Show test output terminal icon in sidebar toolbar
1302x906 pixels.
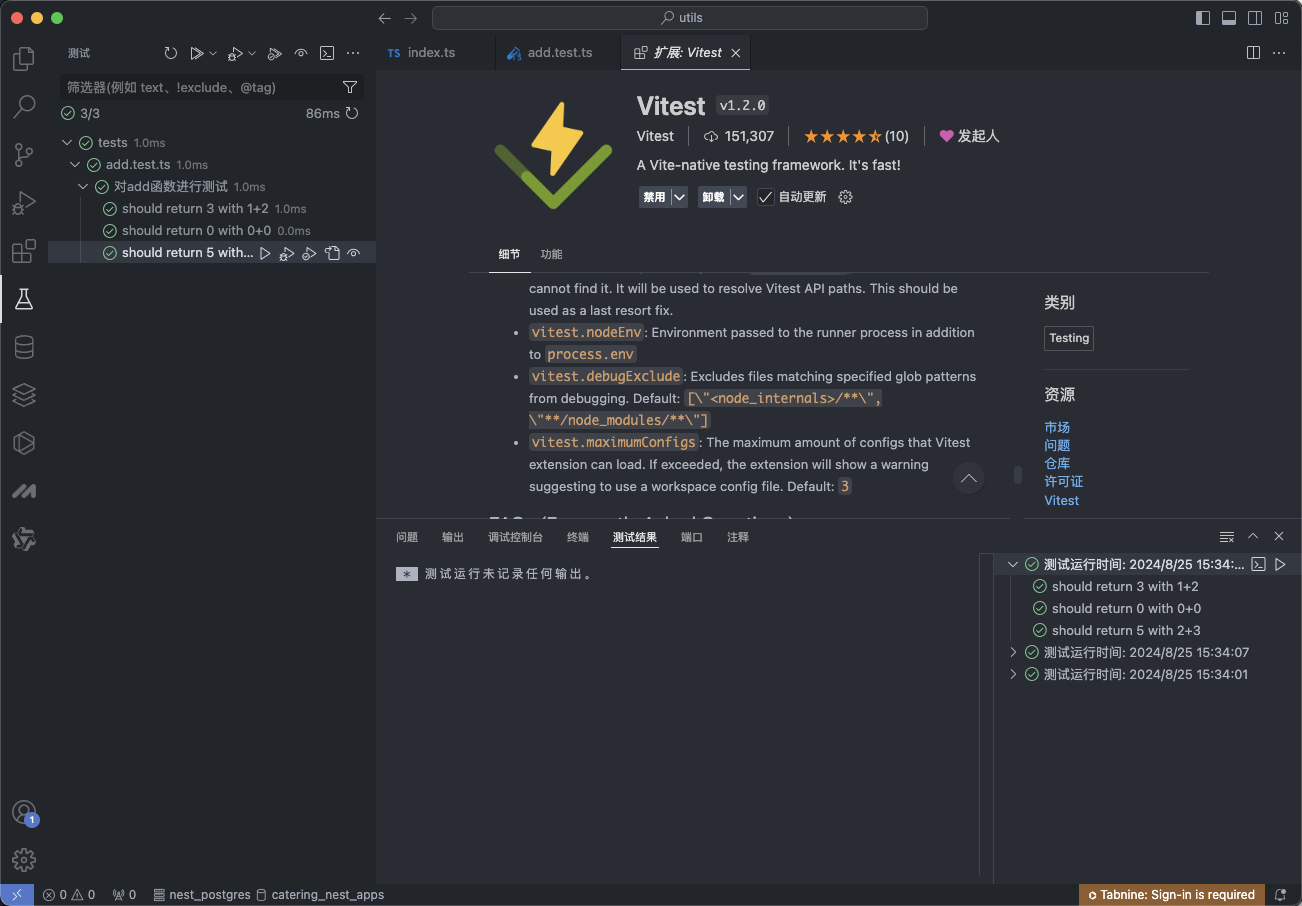click(327, 53)
